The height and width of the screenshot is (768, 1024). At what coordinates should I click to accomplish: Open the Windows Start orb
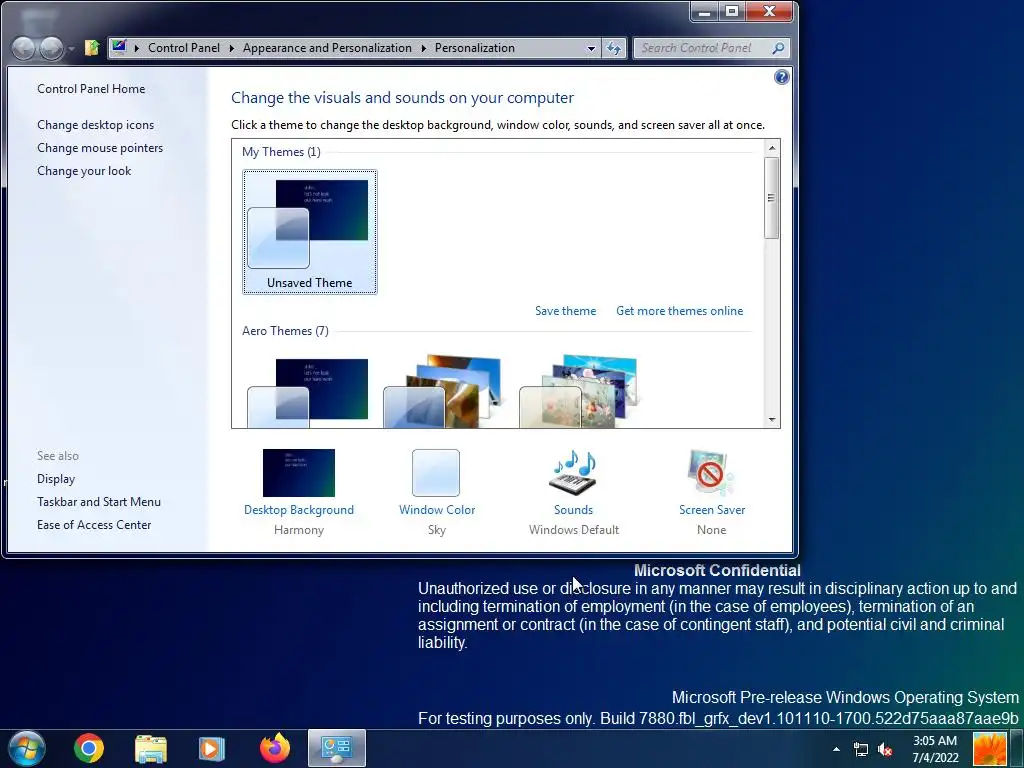27,748
